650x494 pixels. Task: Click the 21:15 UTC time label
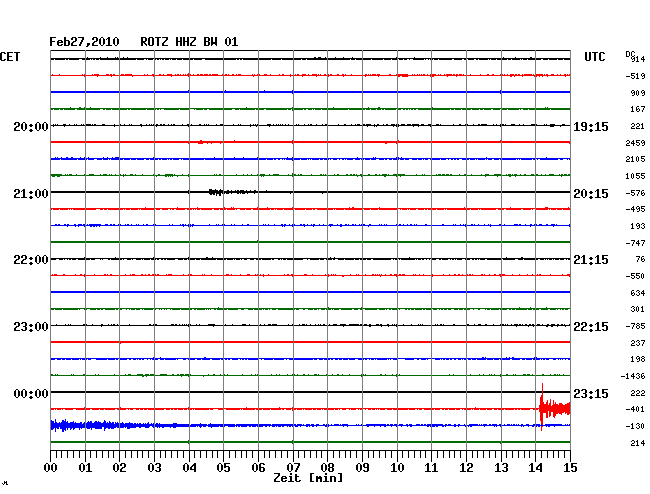[591, 260]
